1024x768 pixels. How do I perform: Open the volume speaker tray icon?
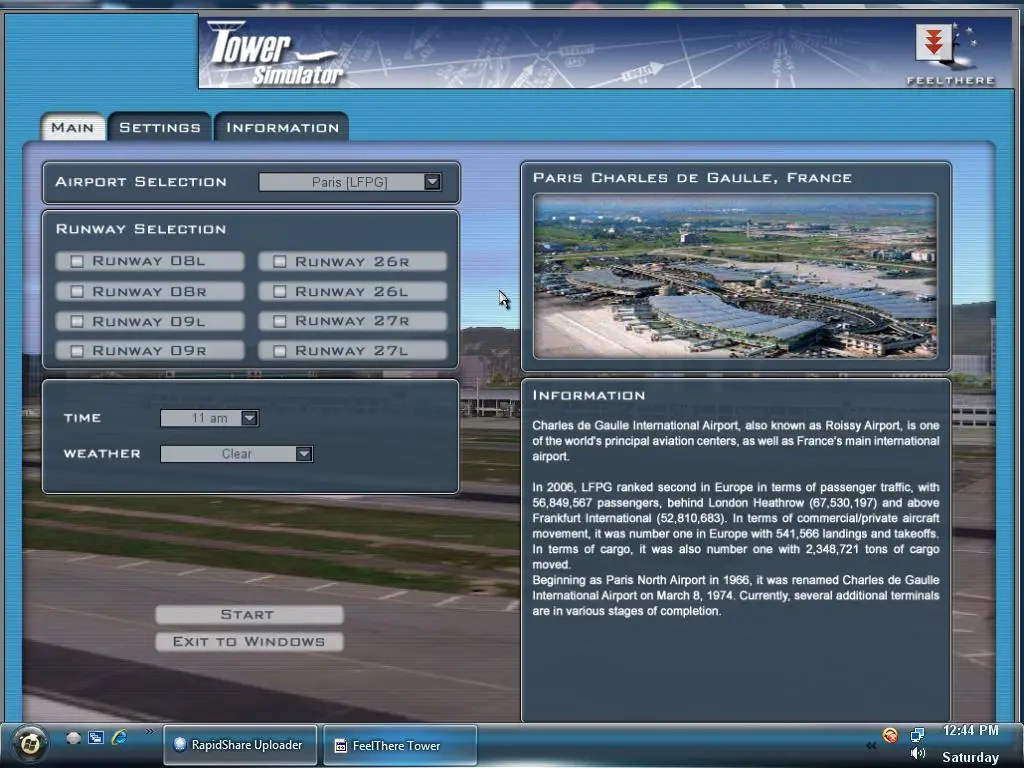[918, 754]
